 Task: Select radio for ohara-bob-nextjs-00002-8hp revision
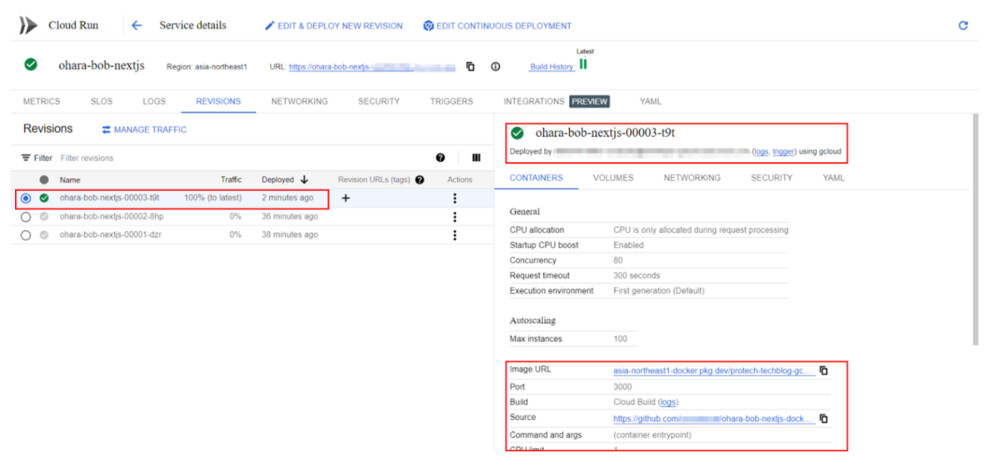tap(26, 217)
